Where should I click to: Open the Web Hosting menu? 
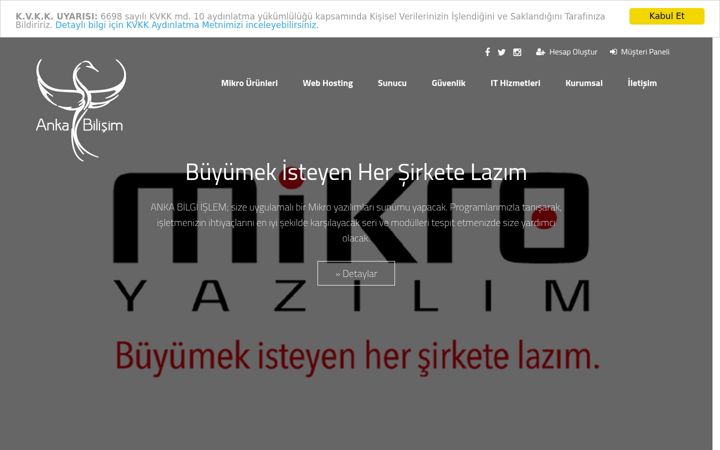(327, 83)
